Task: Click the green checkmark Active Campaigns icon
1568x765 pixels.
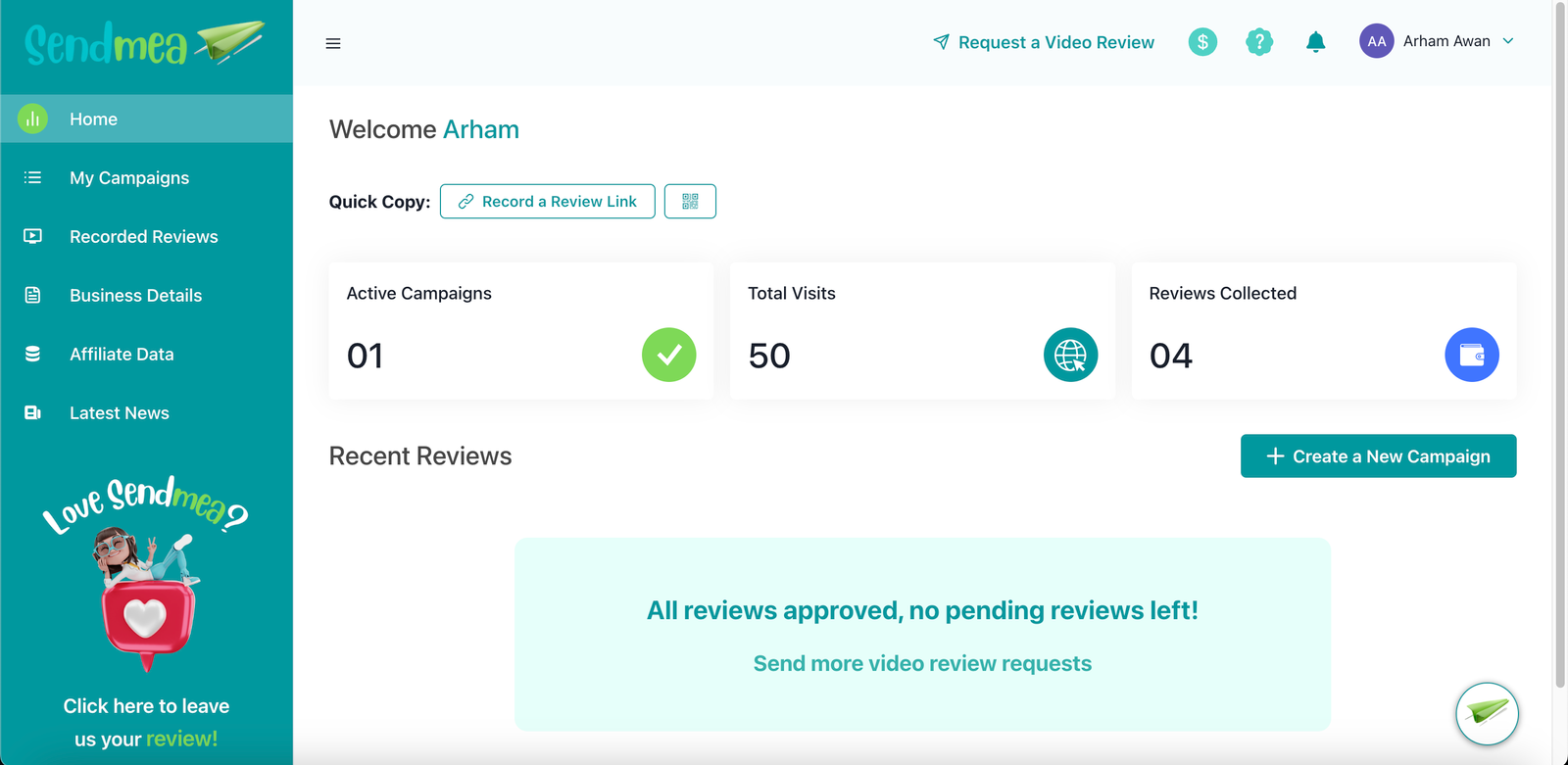Action: [x=668, y=355]
